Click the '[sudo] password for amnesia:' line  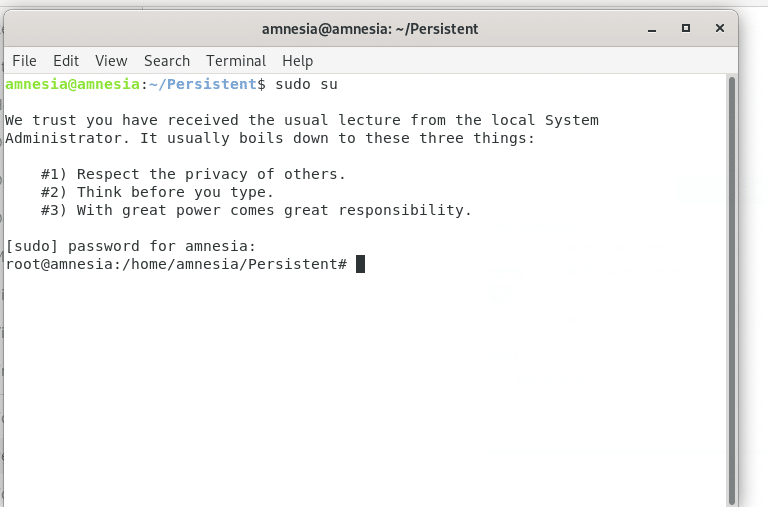click(131, 246)
